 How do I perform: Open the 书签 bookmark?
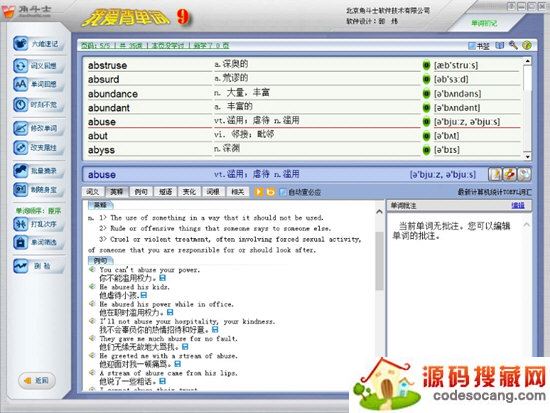pyautogui.click(x=479, y=46)
